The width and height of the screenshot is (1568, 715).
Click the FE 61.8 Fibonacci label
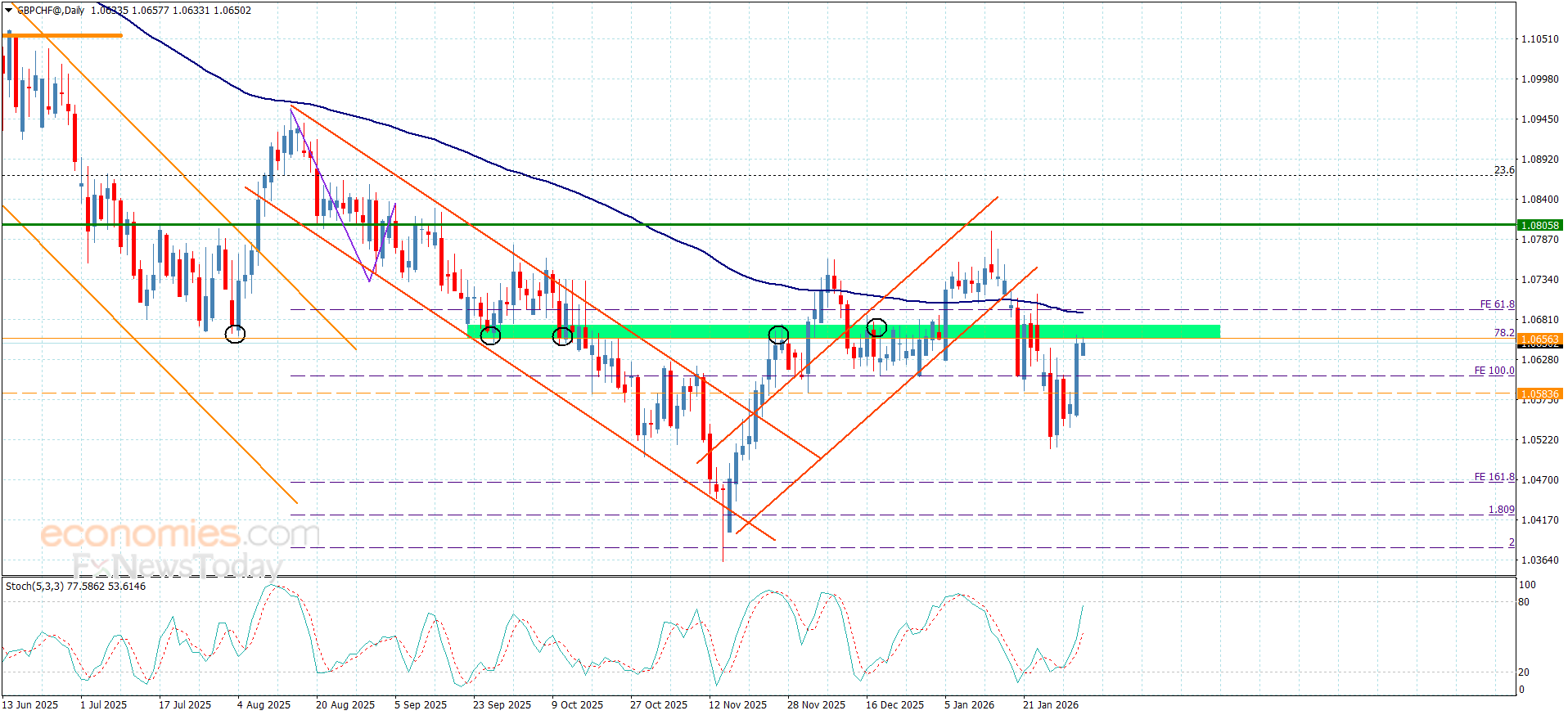[1497, 304]
